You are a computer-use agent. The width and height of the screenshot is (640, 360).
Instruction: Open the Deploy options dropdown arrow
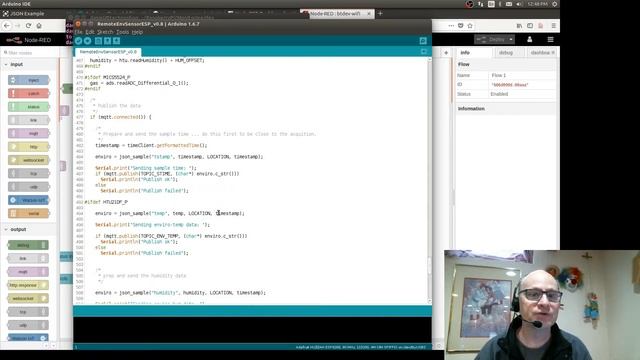tap(511, 40)
